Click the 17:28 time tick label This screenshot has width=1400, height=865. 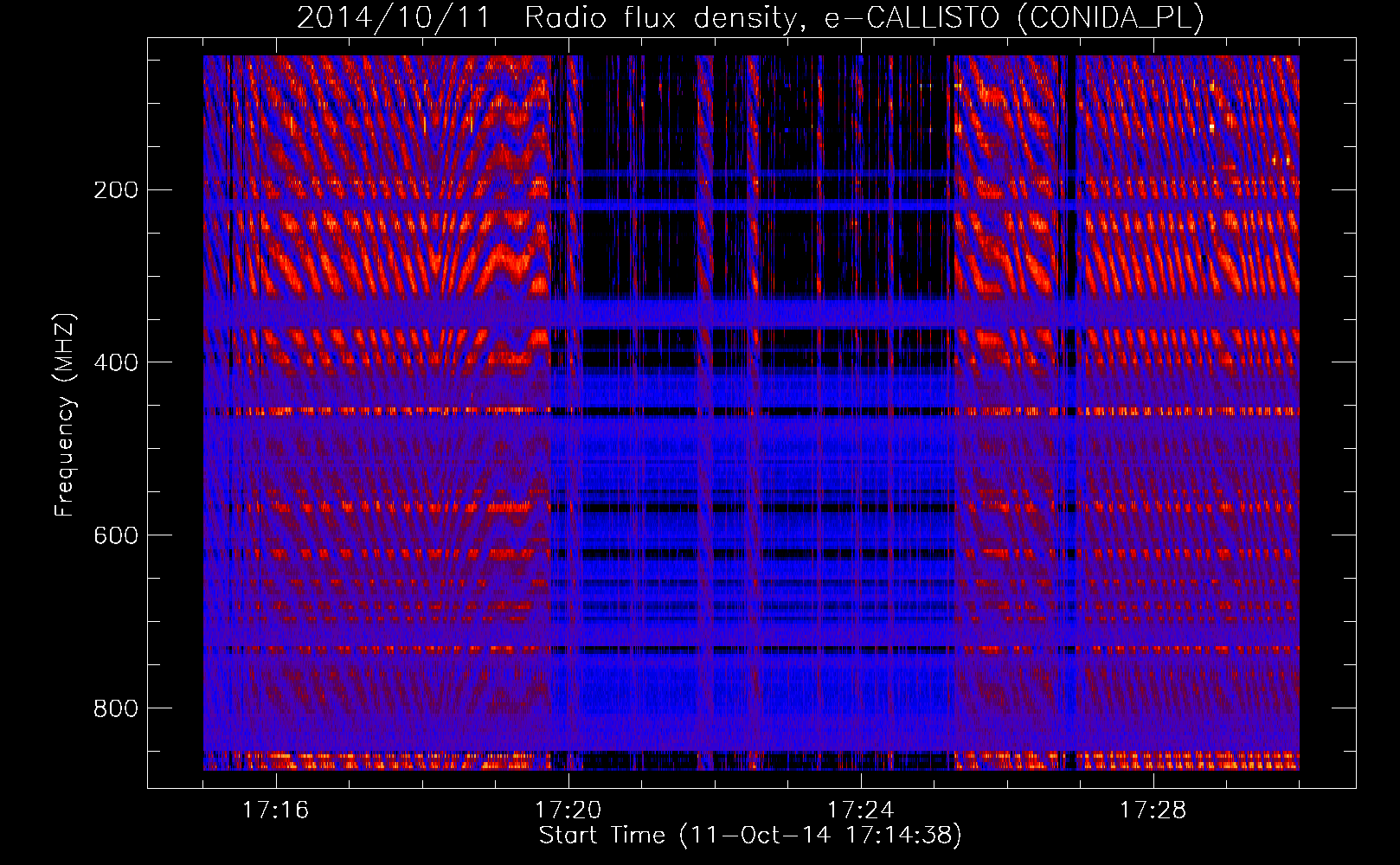tap(1153, 810)
